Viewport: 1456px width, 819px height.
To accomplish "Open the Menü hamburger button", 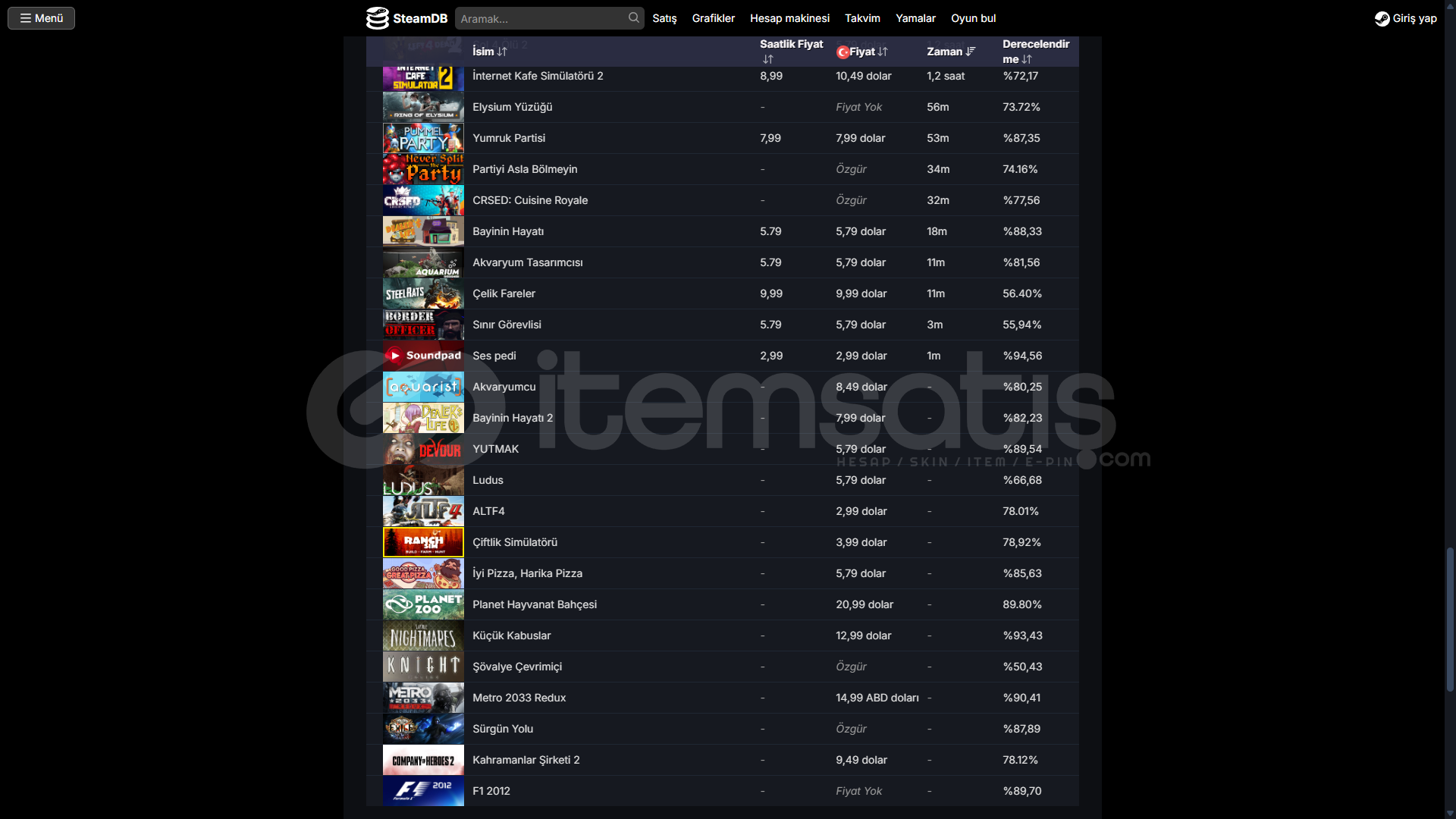I will [41, 18].
